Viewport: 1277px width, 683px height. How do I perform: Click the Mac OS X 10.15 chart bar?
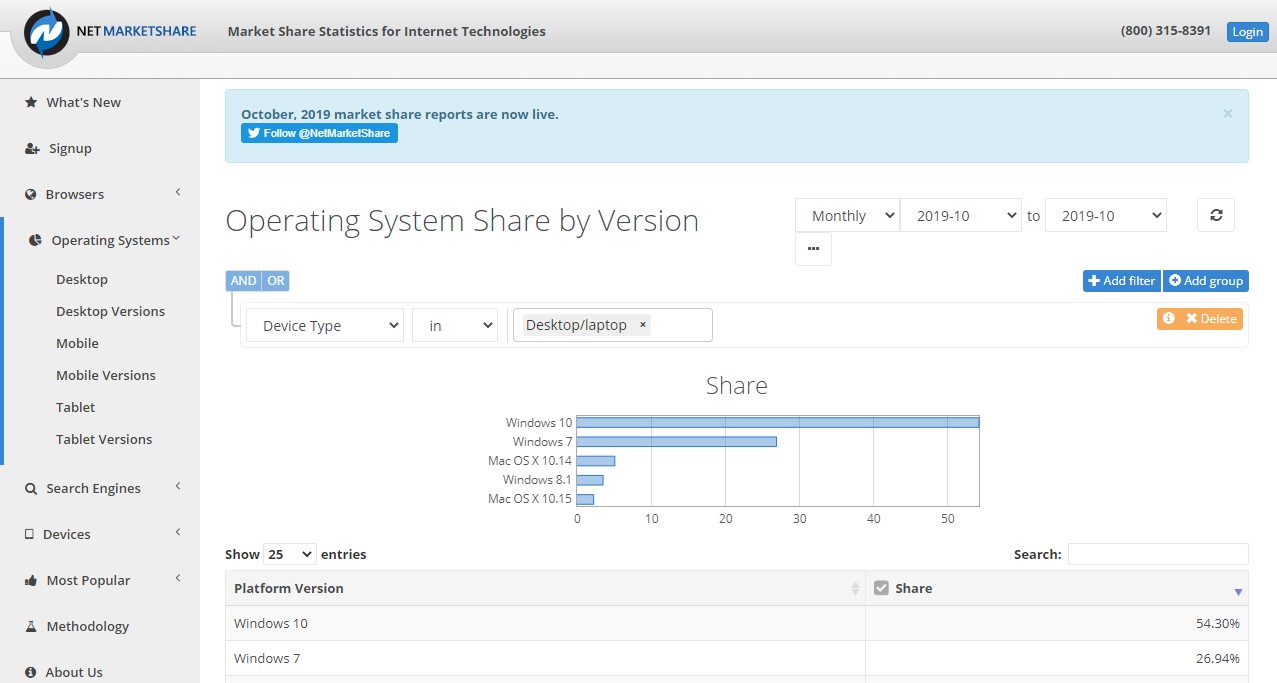click(x=585, y=498)
